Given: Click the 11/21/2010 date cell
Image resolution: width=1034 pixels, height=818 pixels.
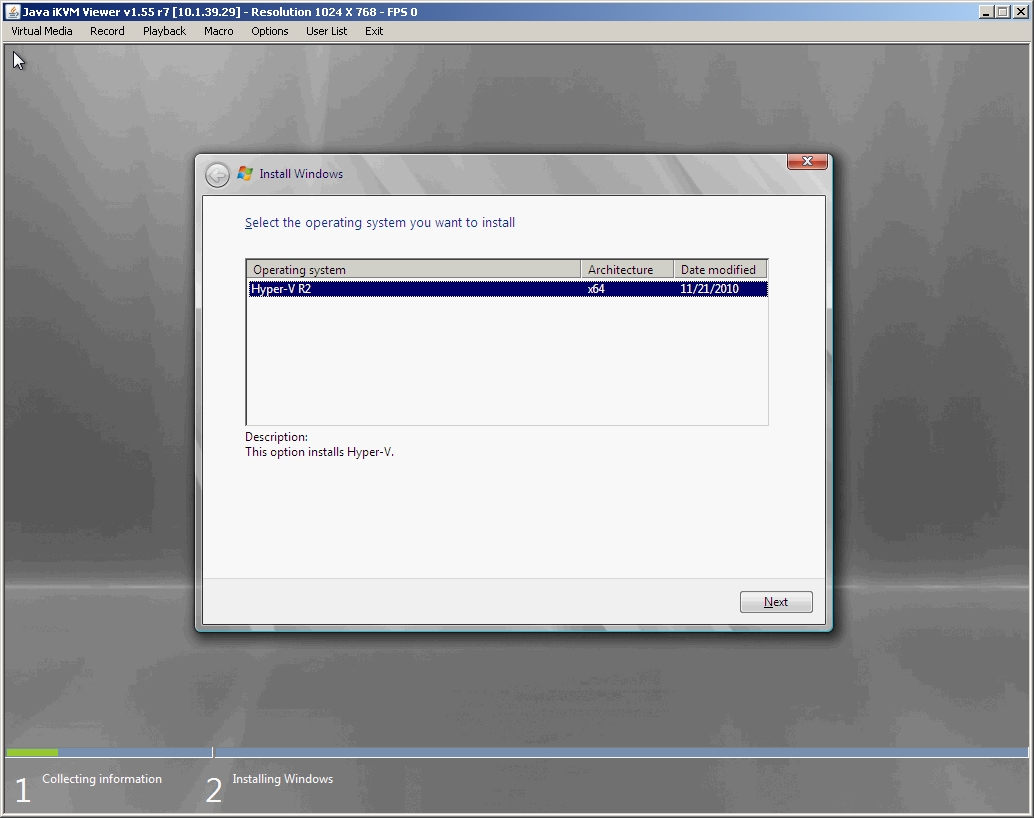Looking at the screenshot, I should coord(710,288).
